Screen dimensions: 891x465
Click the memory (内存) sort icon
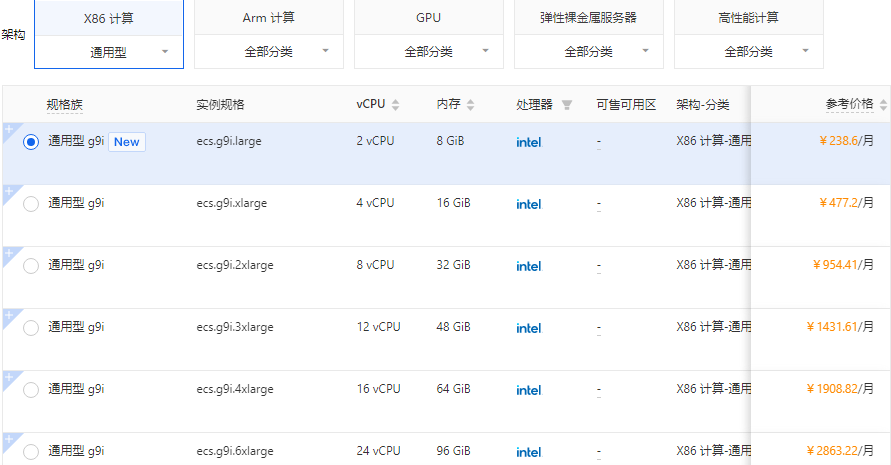pos(470,105)
